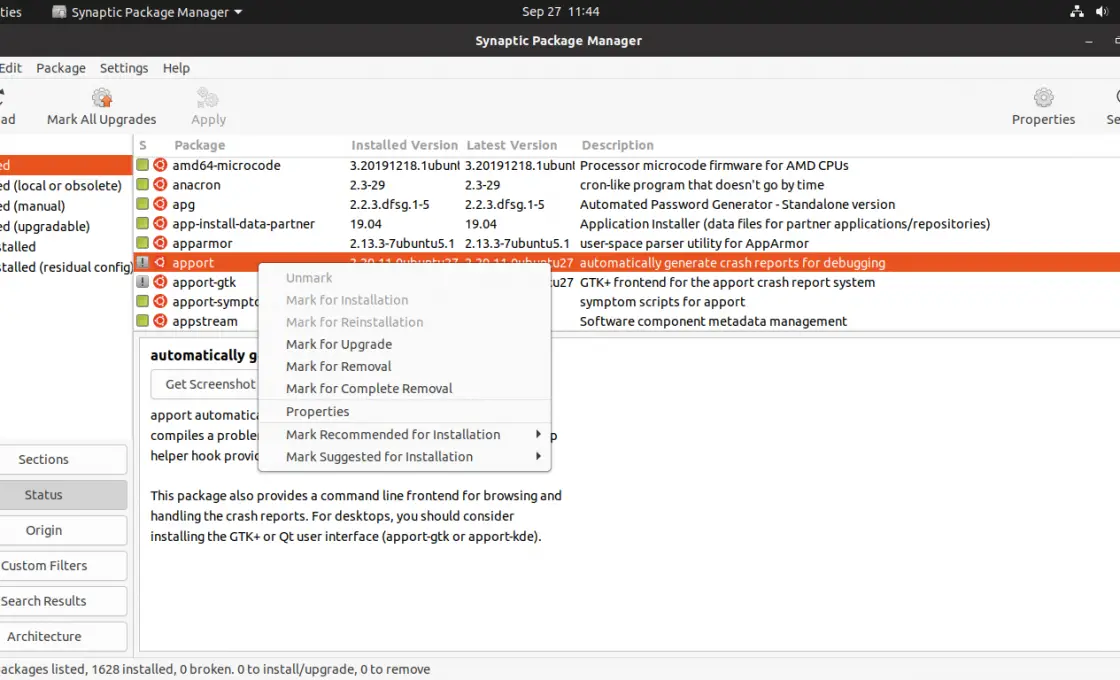Viewport: 1120px width, 680px height.
Task: Choose Mark for Upgrade in context menu
Action: click(x=404, y=344)
